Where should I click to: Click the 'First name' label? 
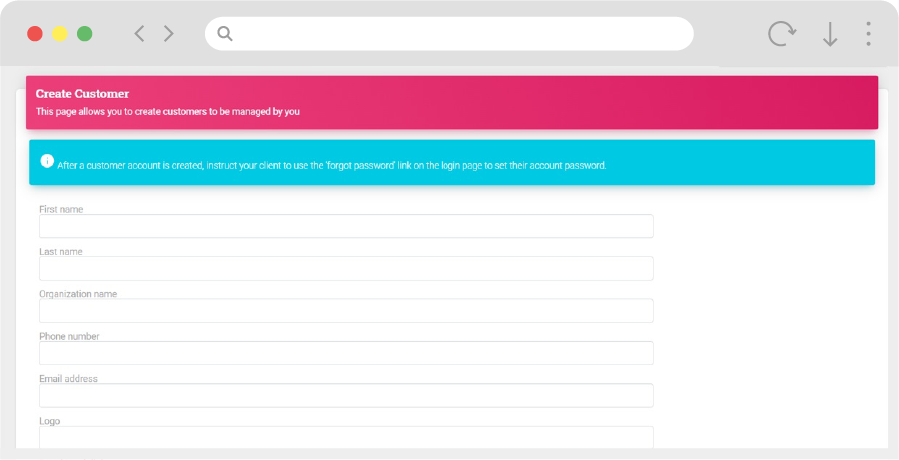(61, 209)
